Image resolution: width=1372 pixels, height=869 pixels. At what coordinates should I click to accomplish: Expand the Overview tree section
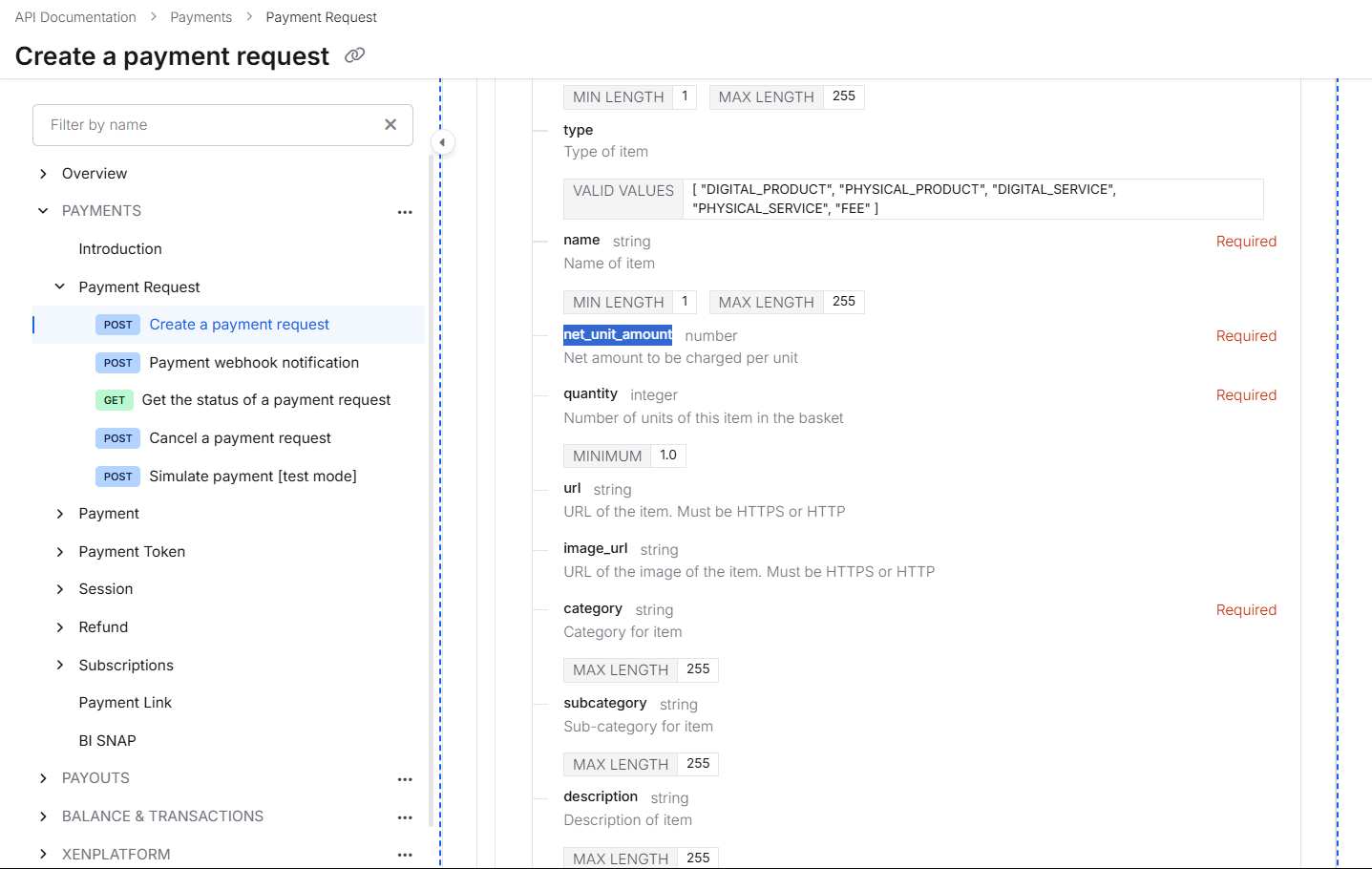pyautogui.click(x=43, y=174)
